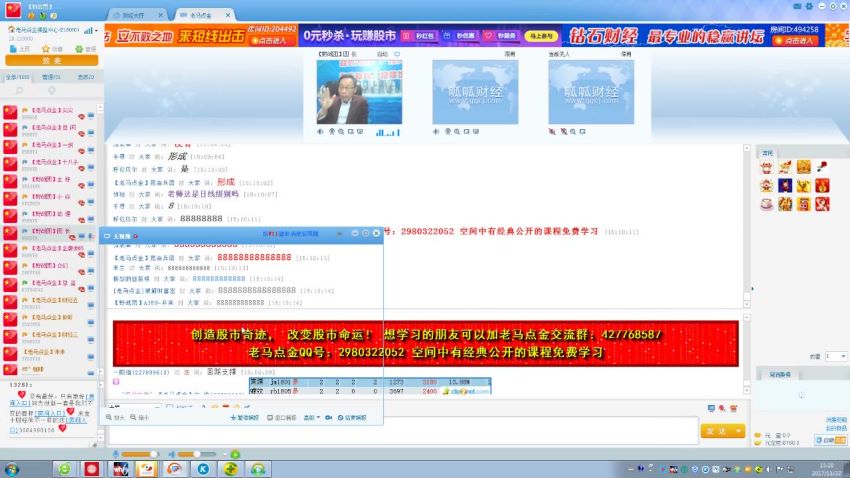Click into the chat message input box
Screen dimensions: 850x478
(x=403, y=431)
